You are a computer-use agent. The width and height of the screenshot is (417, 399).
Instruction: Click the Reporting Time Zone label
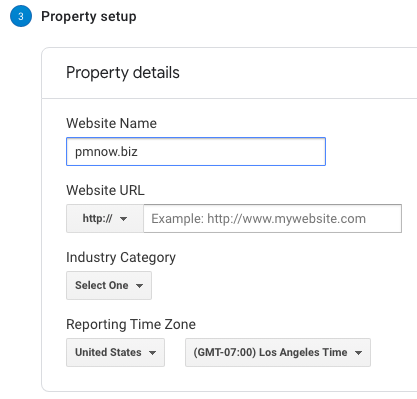[131, 324]
